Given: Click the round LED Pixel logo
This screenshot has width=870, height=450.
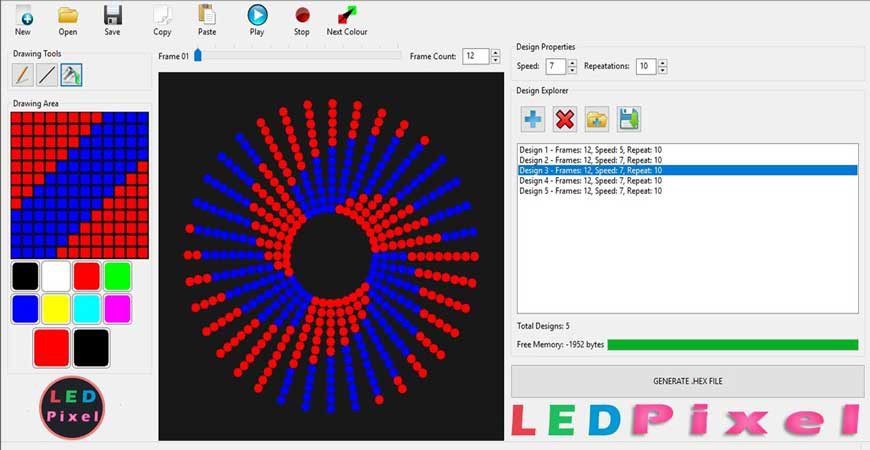Looking at the screenshot, I should [x=72, y=408].
